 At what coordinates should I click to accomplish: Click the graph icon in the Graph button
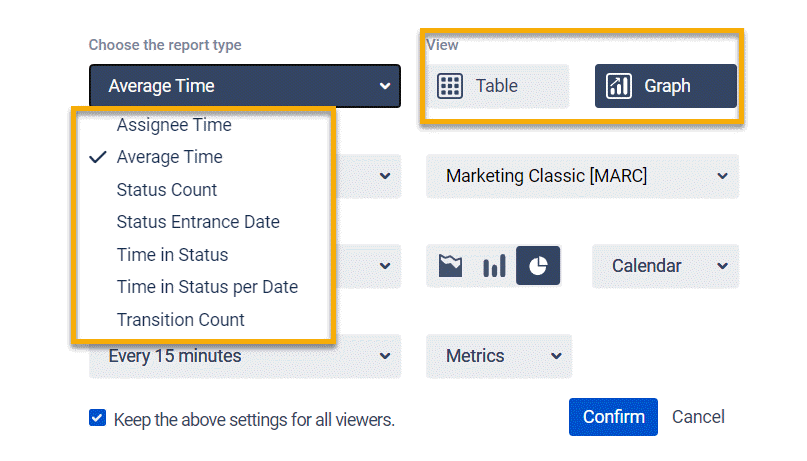point(619,86)
